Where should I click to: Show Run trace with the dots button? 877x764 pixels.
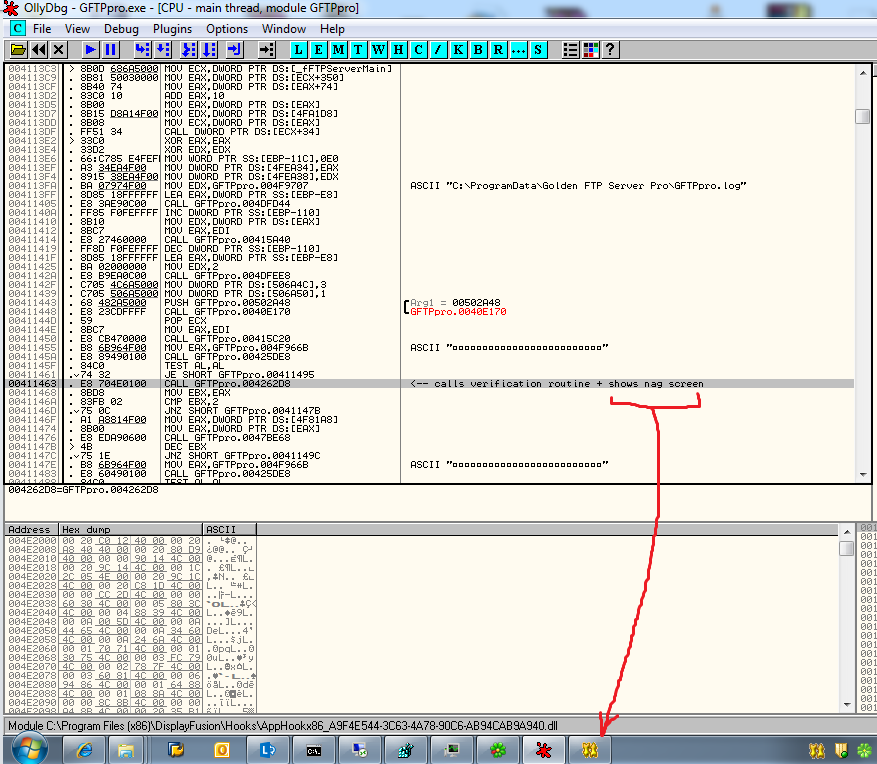tap(518, 50)
